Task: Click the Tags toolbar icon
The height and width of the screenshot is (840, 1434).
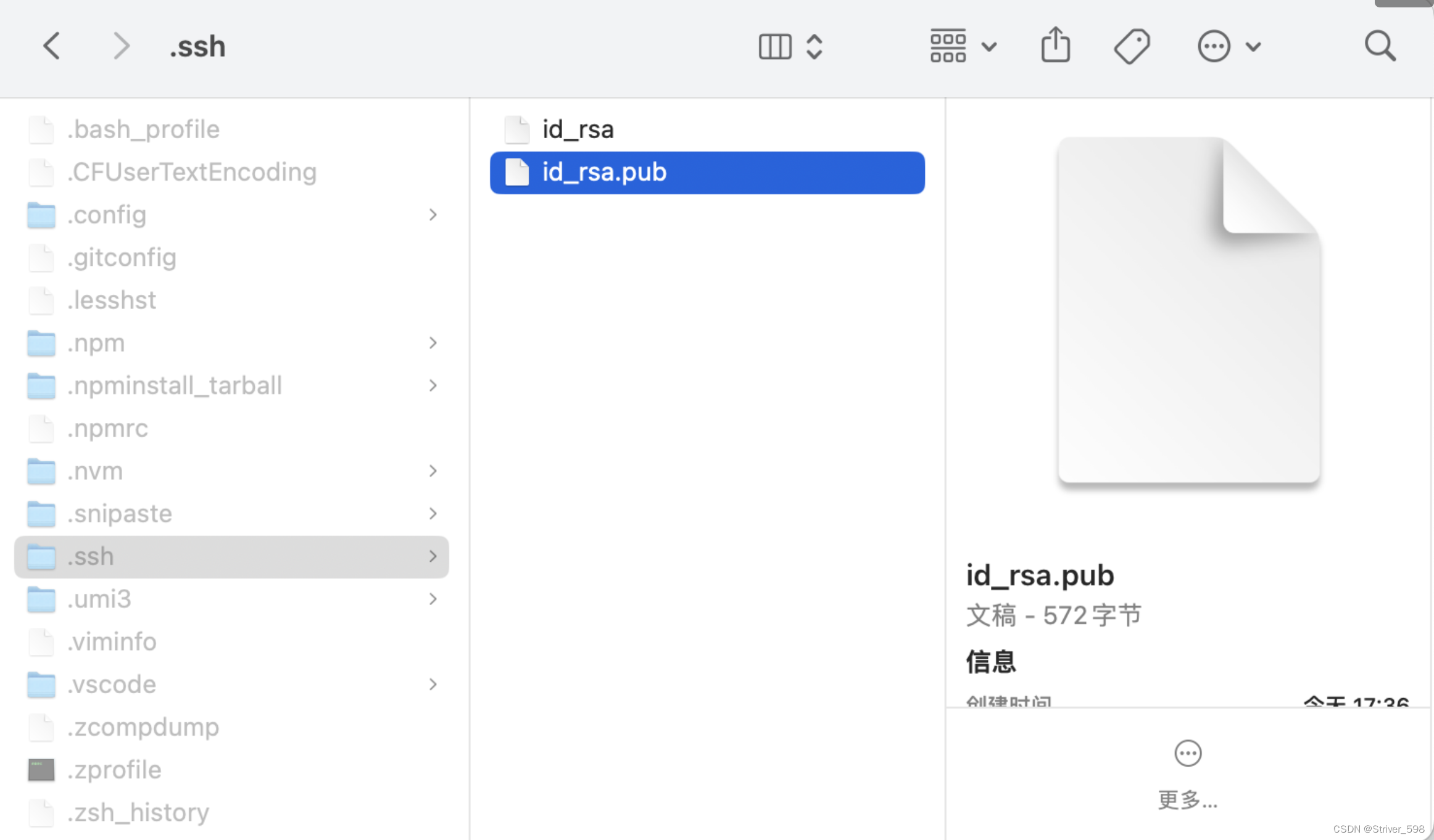Action: [1132, 46]
